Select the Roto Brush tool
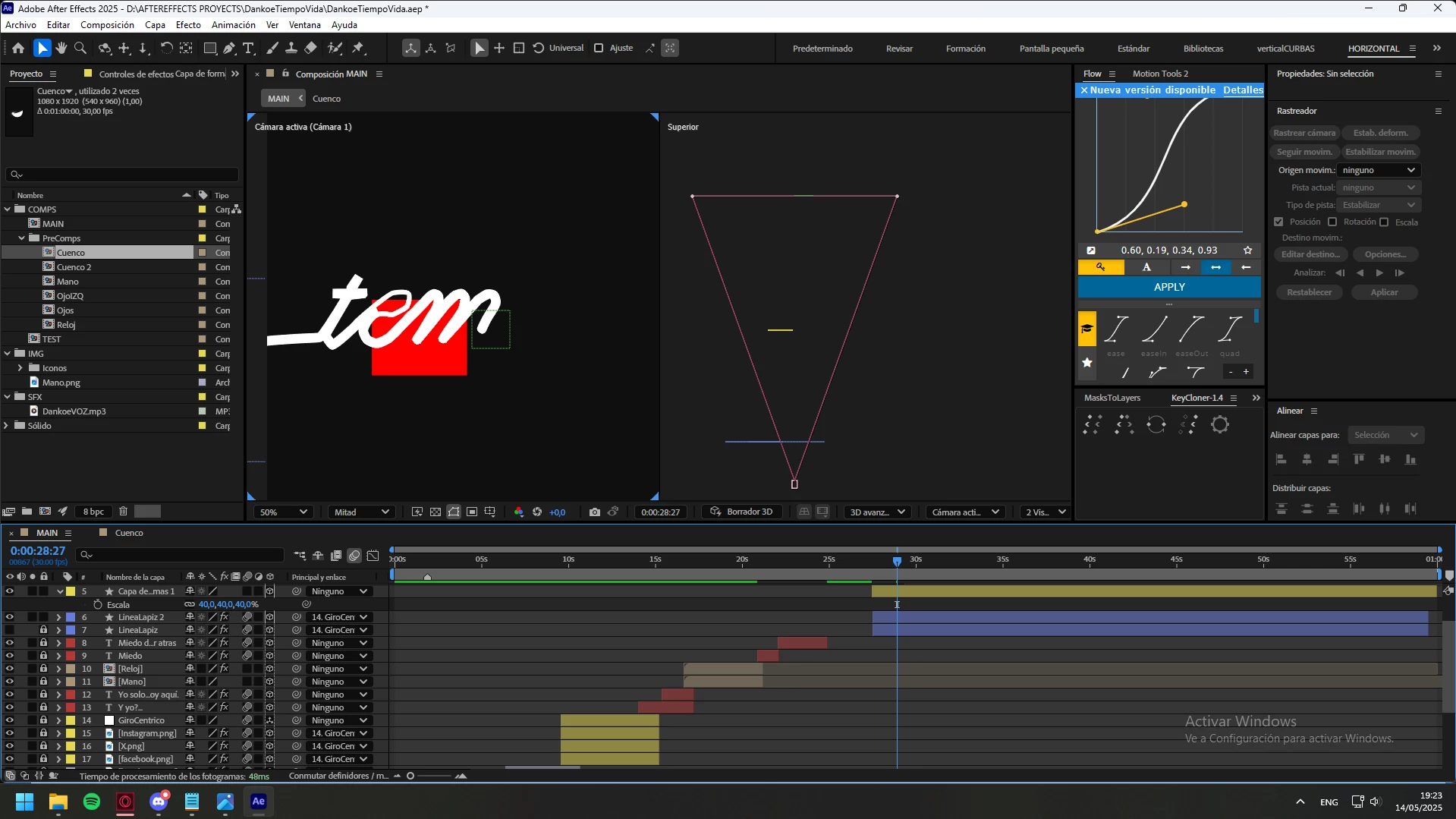 tap(335, 48)
